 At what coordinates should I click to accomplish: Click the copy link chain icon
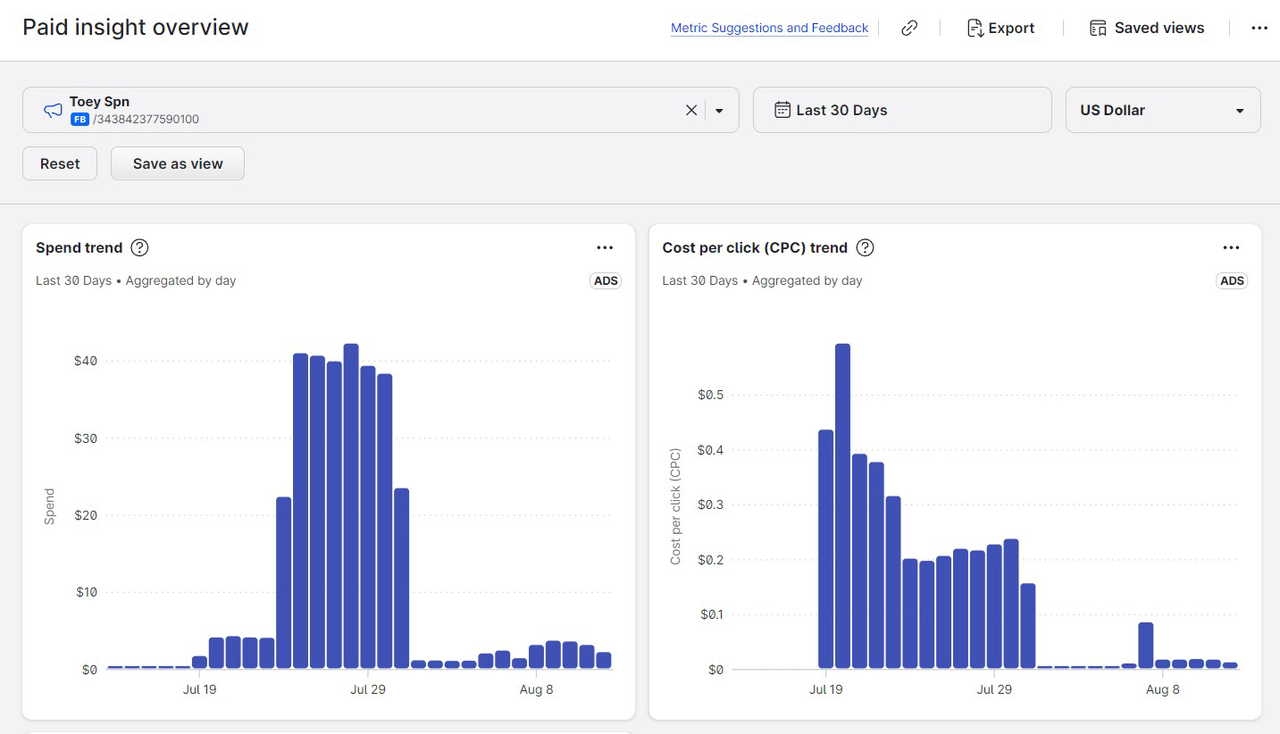click(909, 28)
